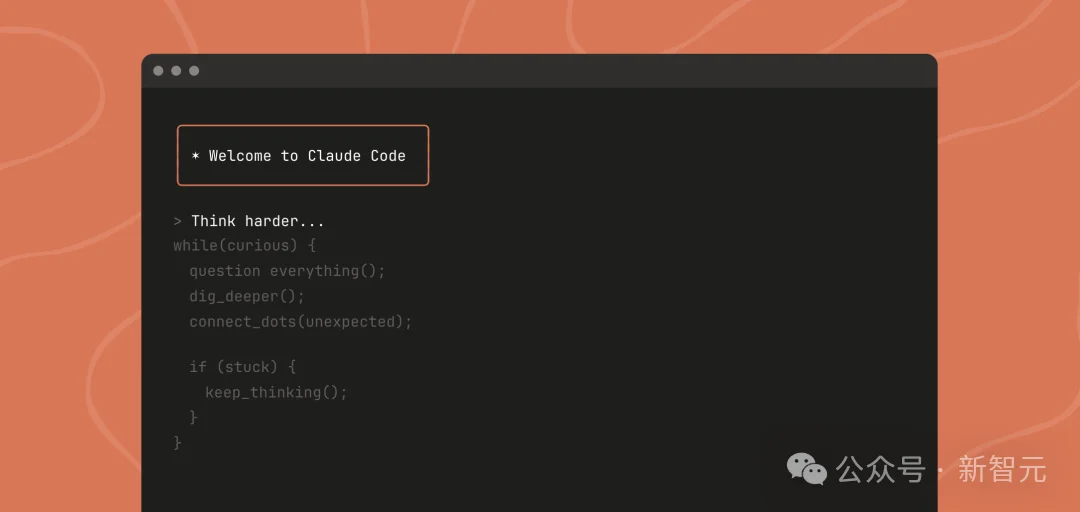The width and height of the screenshot is (1080, 512).
Task: Click the middle window dot in title bar
Action: 176,71
